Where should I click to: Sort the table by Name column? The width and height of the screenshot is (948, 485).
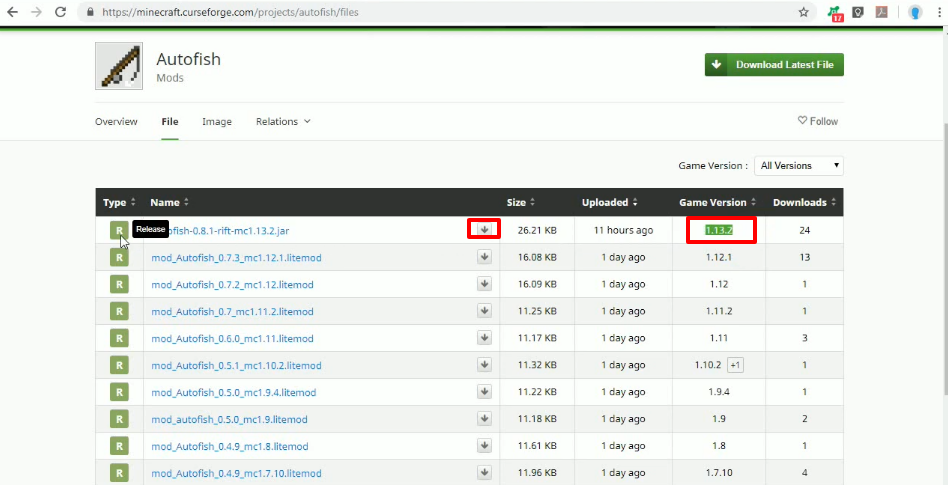click(170, 203)
